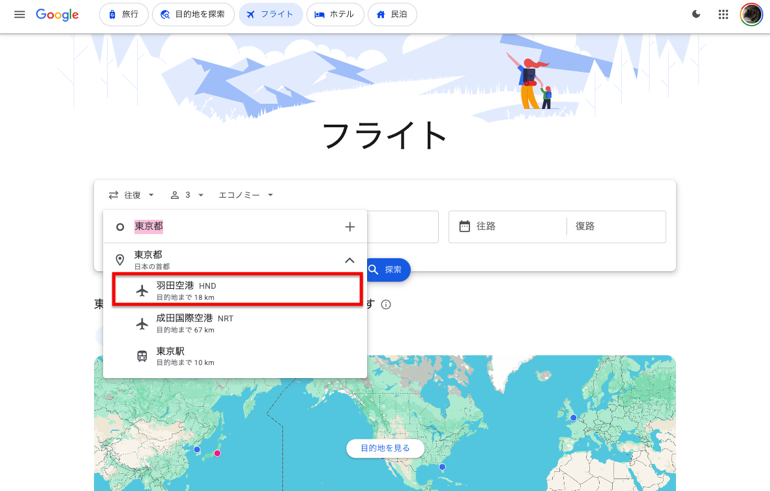Open the 復路 return date field
The image size is (770, 491).
pyautogui.click(x=616, y=226)
